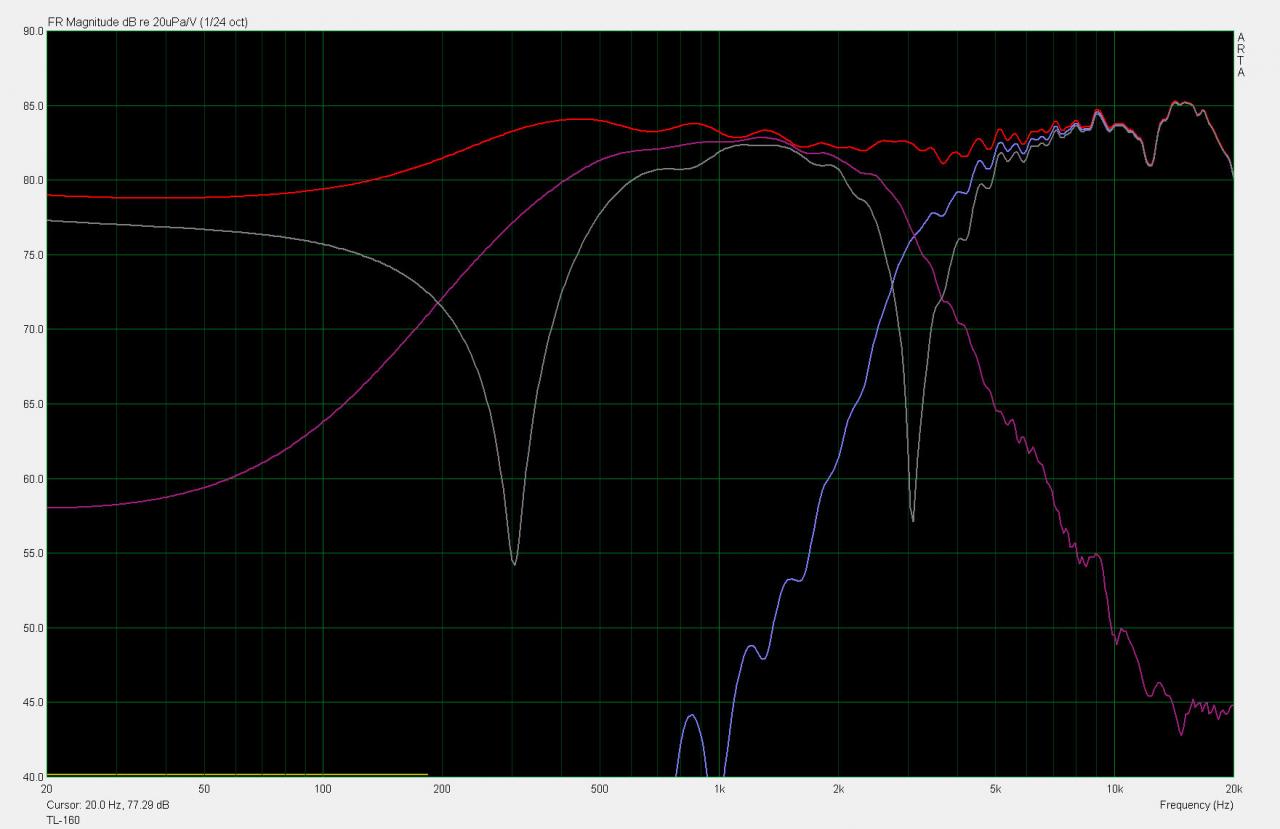Click the vertical ARTA label at top right
This screenshot has width=1280, height=829.
coord(1241,55)
